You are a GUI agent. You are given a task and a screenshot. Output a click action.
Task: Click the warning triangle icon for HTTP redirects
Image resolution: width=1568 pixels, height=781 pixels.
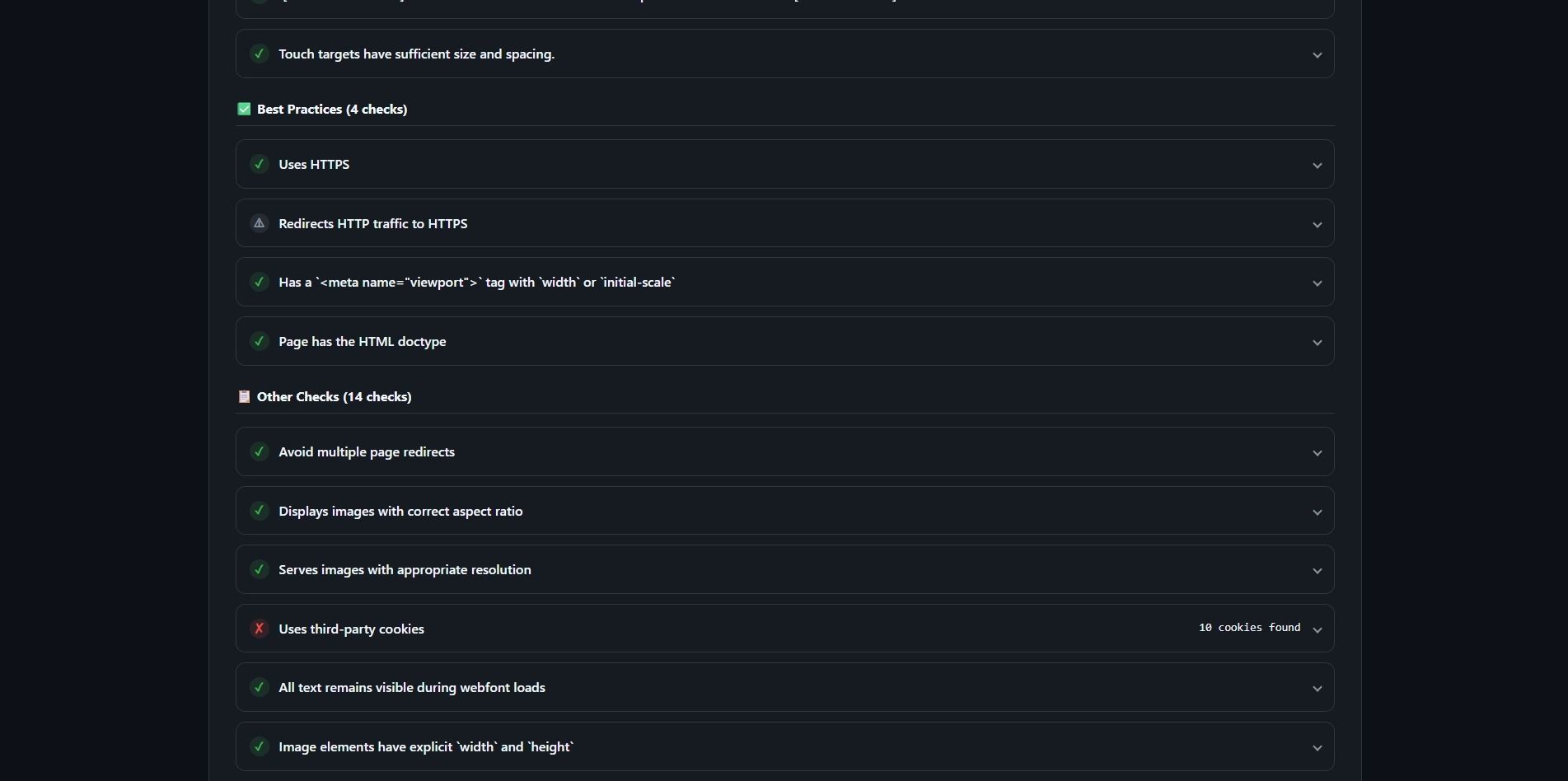(260, 223)
